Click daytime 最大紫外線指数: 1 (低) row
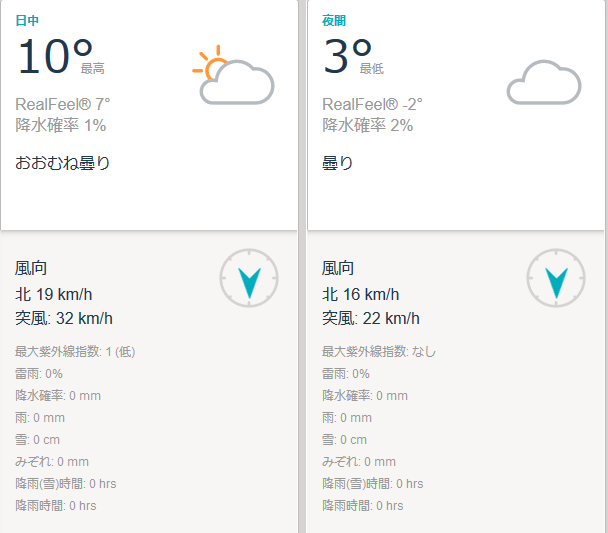The width and height of the screenshot is (608, 533). tap(75, 352)
